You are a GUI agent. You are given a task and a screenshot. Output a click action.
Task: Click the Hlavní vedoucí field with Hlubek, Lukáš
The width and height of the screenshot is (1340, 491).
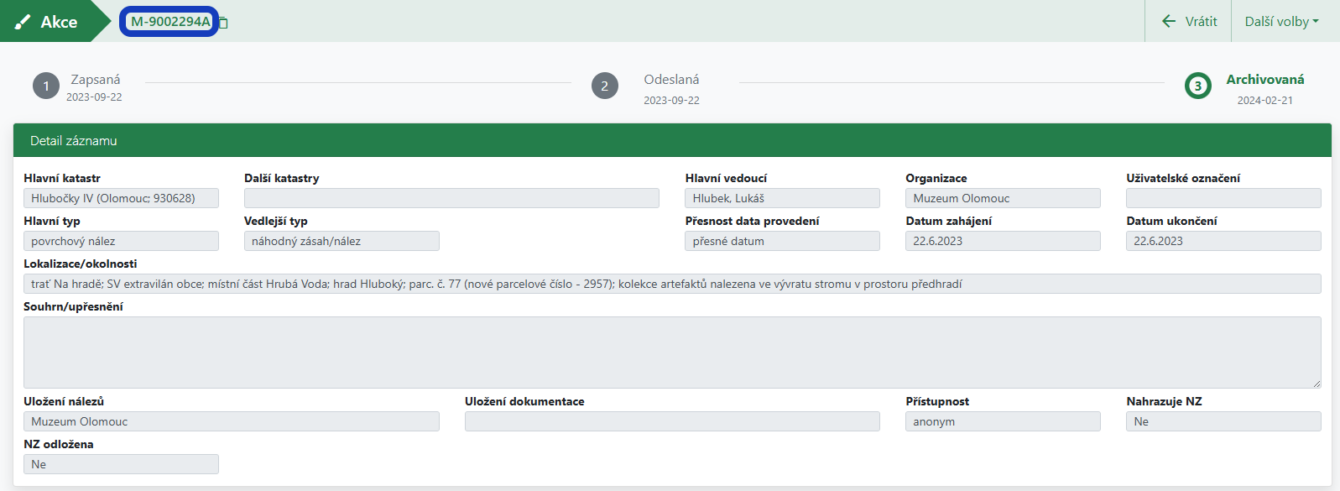pos(782,198)
